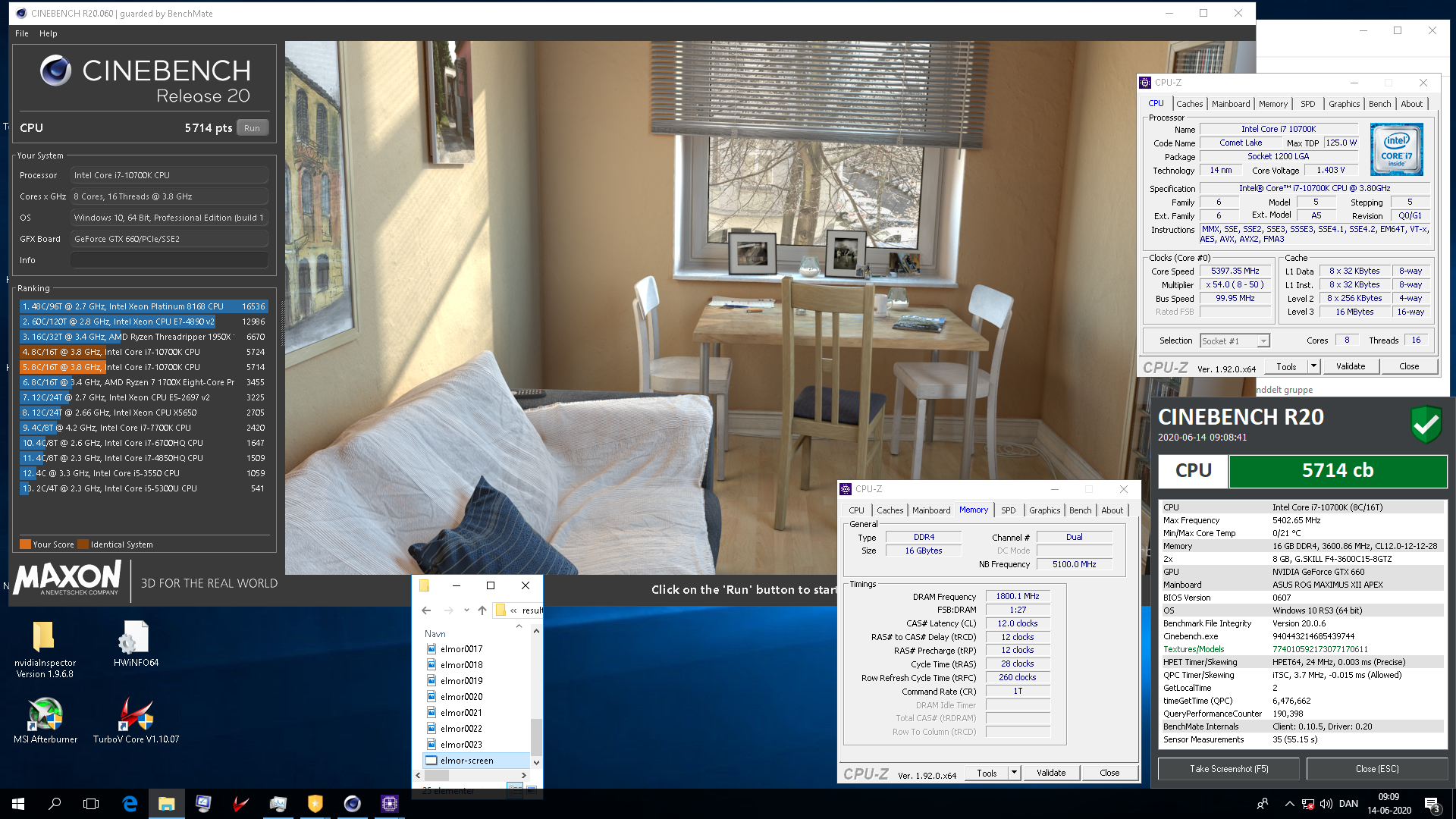1456x819 pixels.
Task: Open the network status tray icon
Action: click(1308, 804)
